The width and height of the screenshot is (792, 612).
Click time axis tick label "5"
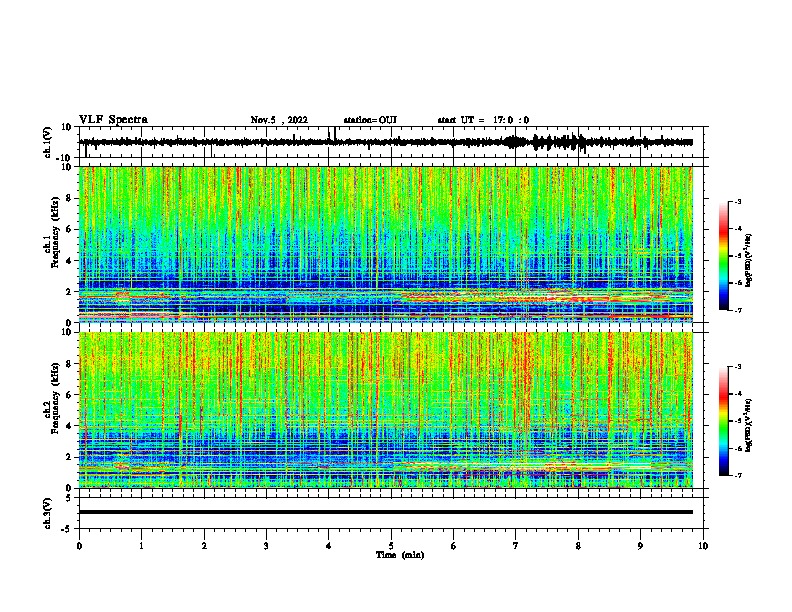coord(391,546)
